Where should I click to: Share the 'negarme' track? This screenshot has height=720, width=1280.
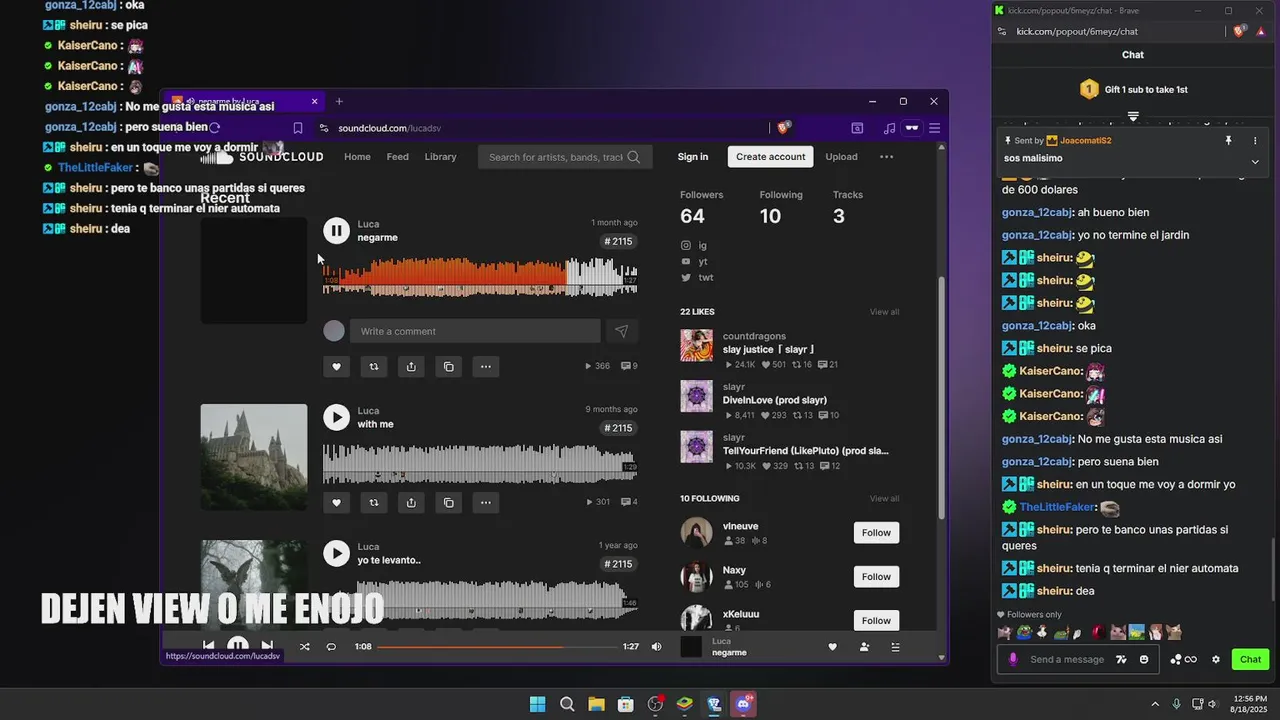(x=411, y=366)
